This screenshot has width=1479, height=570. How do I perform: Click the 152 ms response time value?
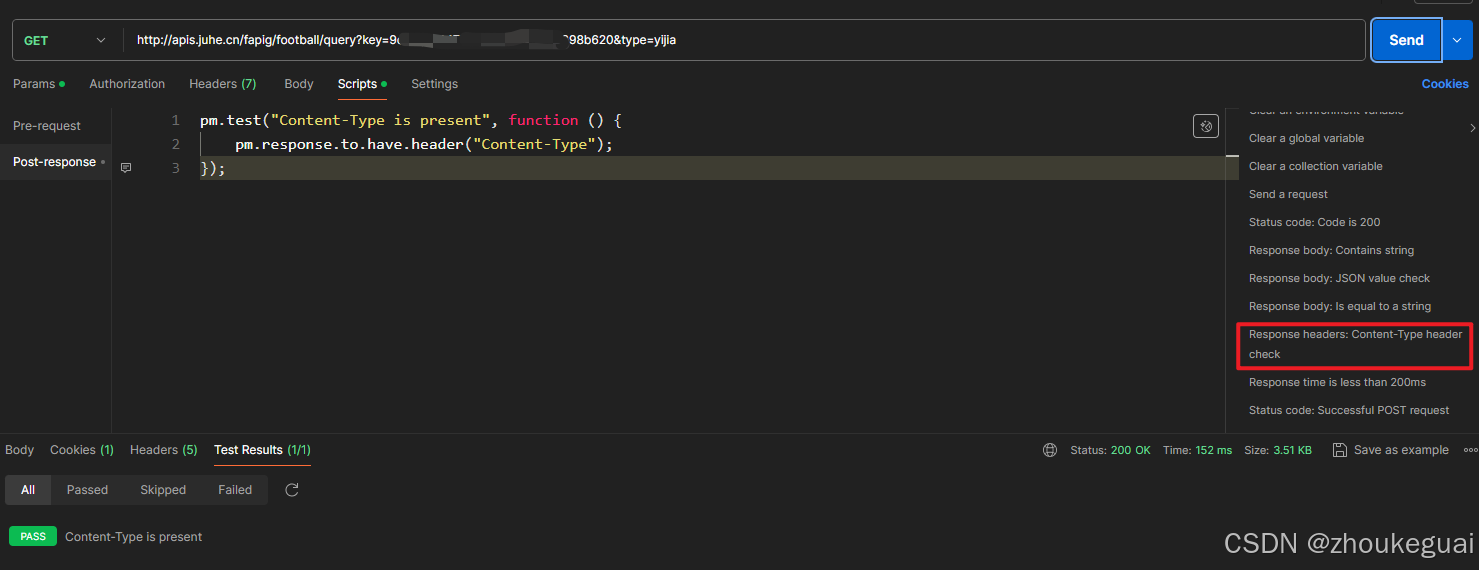click(1212, 450)
